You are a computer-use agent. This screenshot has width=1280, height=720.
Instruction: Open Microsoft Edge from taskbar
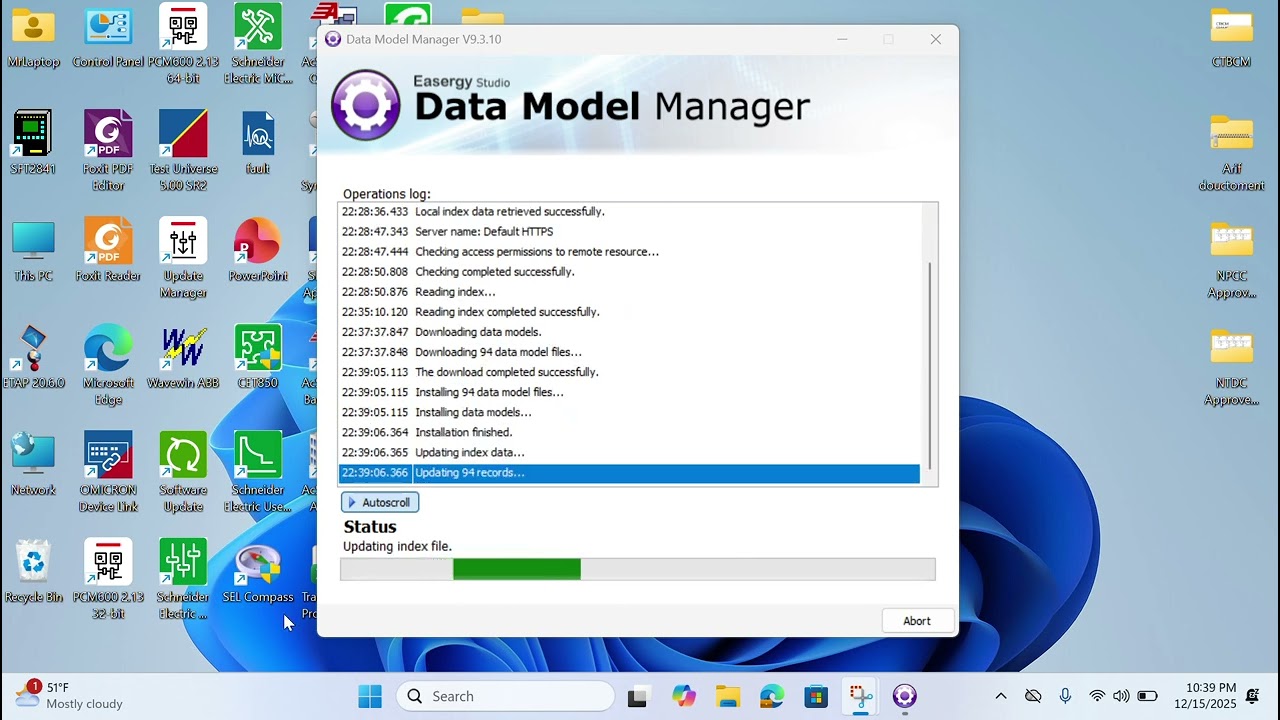(x=772, y=696)
